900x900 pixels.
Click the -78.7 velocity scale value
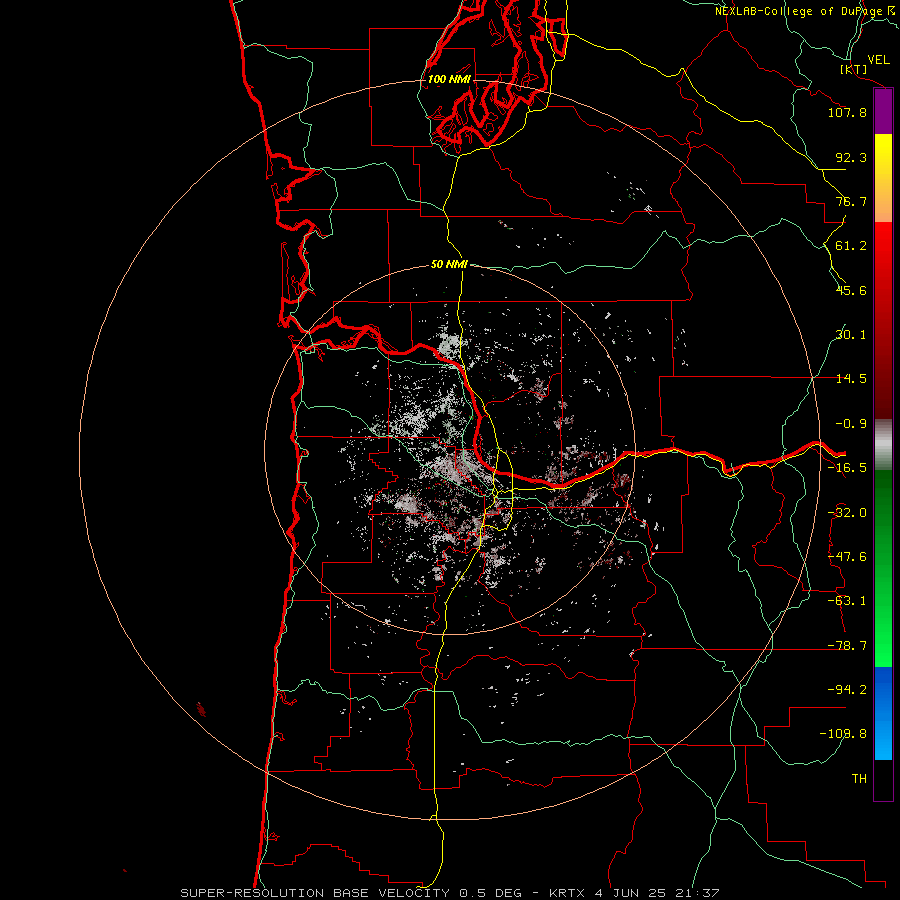point(847,646)
